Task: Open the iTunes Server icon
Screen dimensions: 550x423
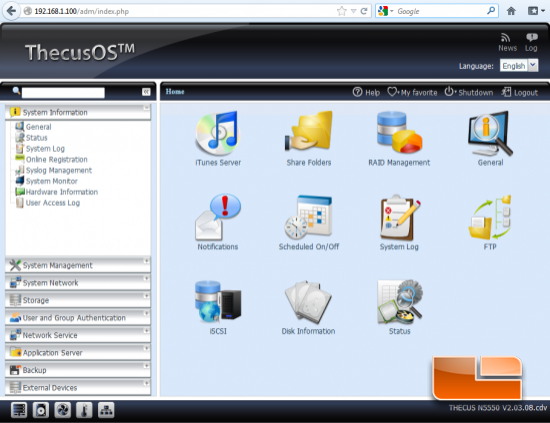Action: click(218, 134)
